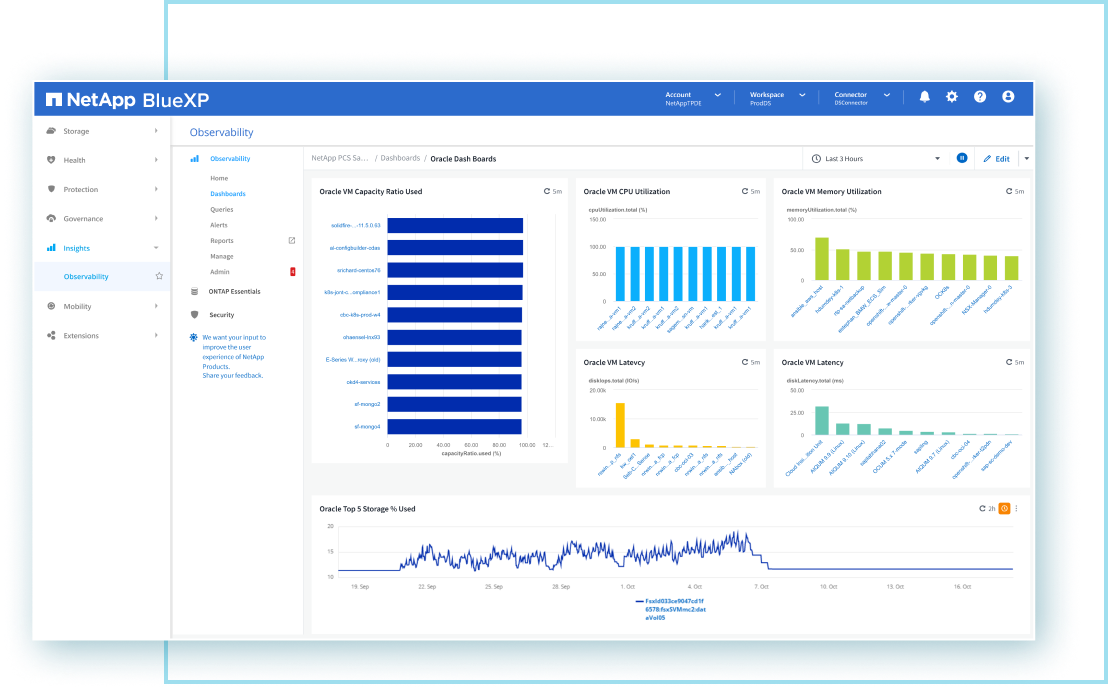This screenshot has width=1108, height=689.
Task: Click the Share your feedback link
Action: pos(232,375)
